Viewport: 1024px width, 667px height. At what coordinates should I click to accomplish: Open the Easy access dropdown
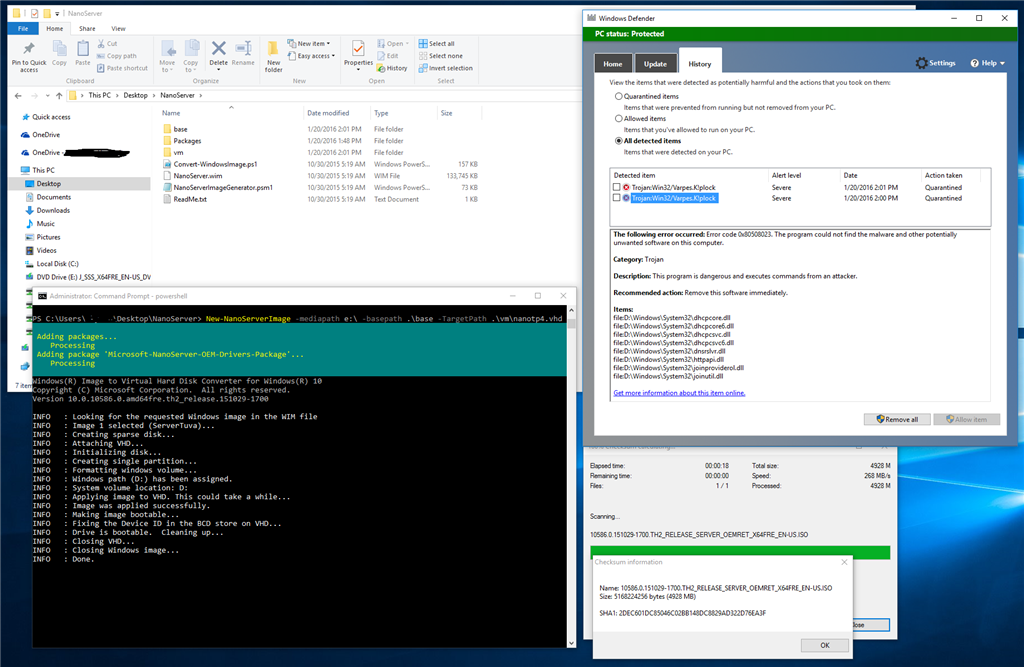coord(312,56)
